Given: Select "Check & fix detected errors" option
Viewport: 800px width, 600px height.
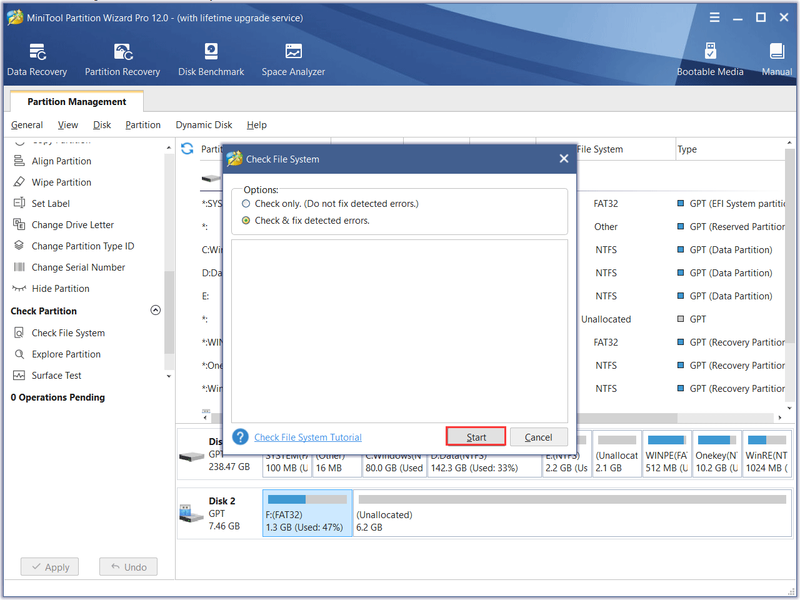Looking at the screenshot, I should coord(246,220).
